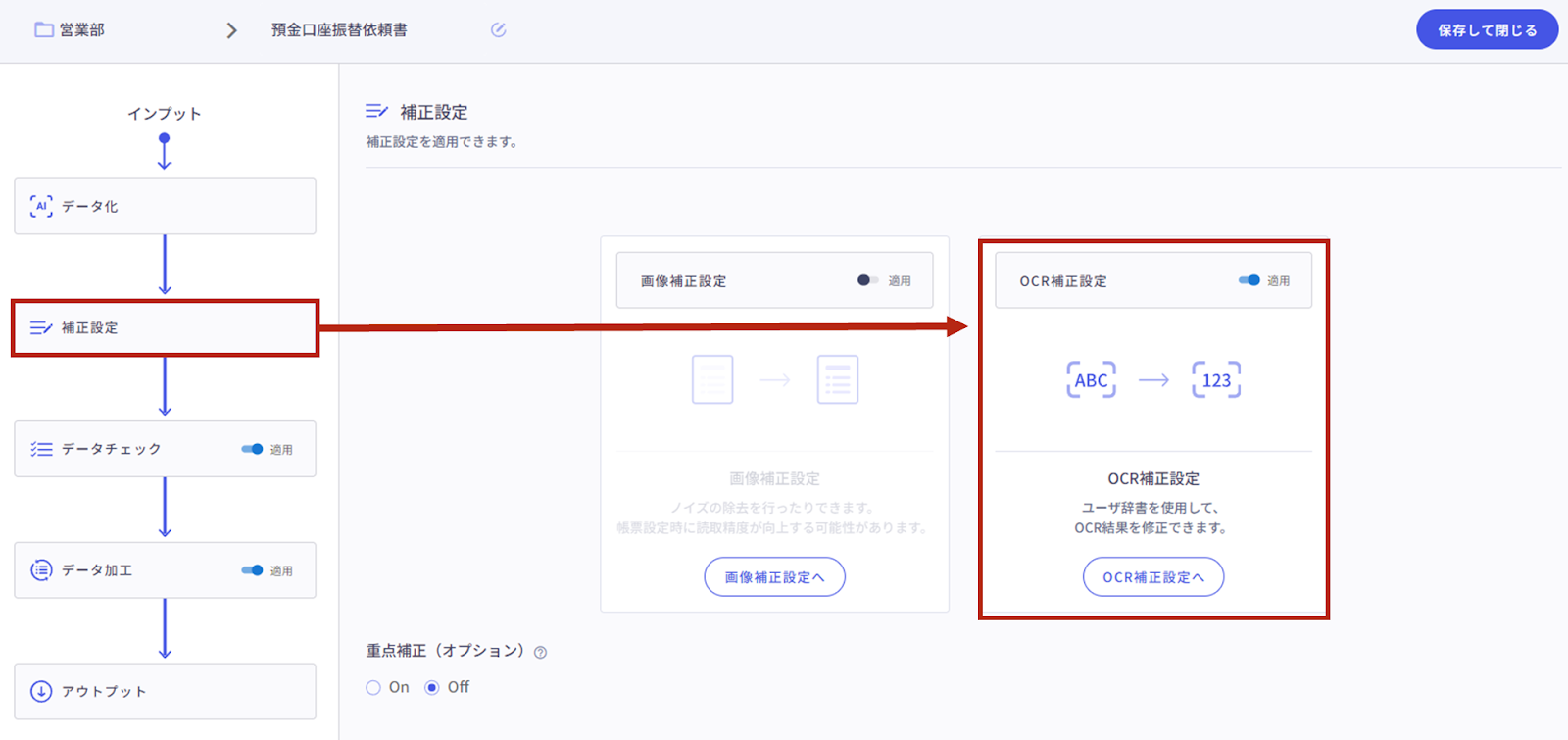Click the 保存して閉じる button
This screenshot has width=1568, height=740.
pyautogui.click(x=1487, y=30)
